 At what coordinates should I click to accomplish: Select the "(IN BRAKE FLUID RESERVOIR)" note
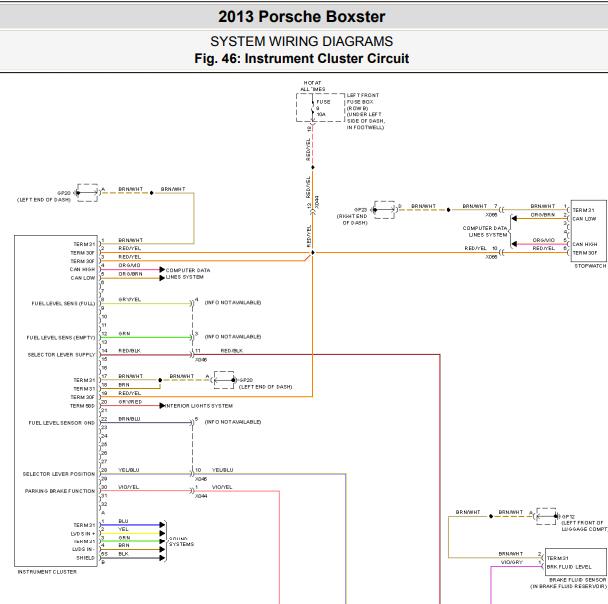click(568, 587)
